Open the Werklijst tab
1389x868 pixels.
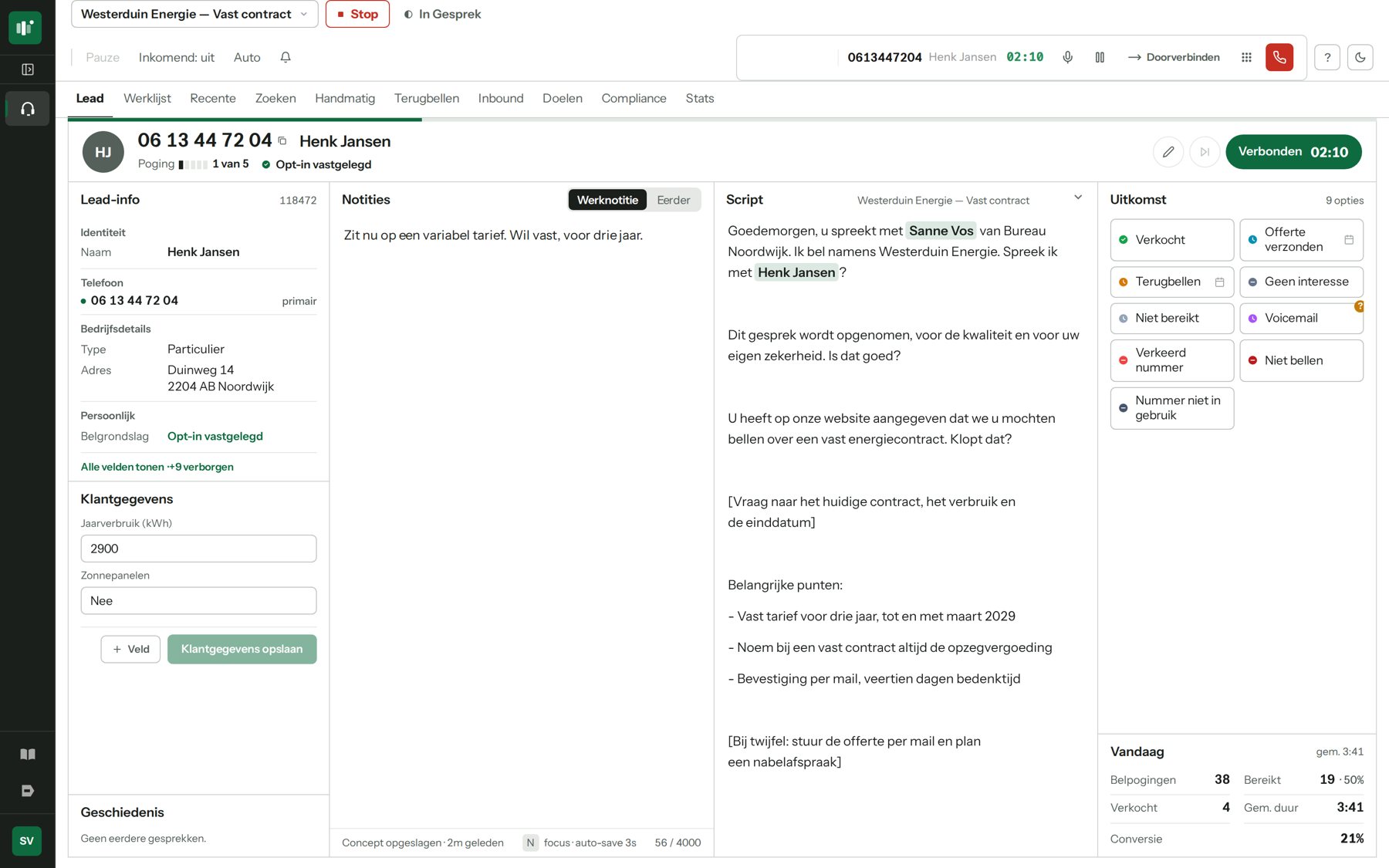coord(147,98)
